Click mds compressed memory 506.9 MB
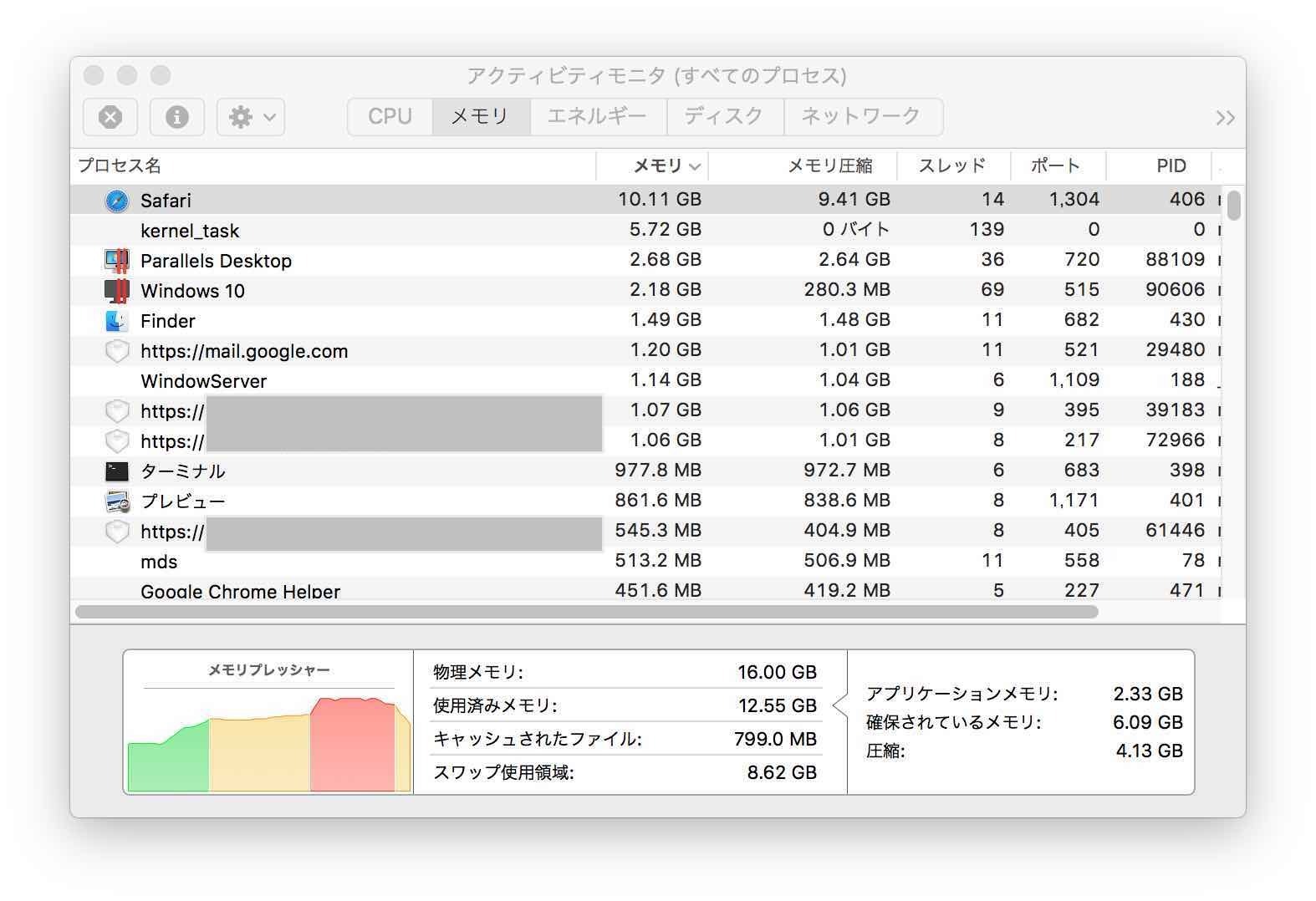This screenshot has height=901, width=1316. [848, 561]
